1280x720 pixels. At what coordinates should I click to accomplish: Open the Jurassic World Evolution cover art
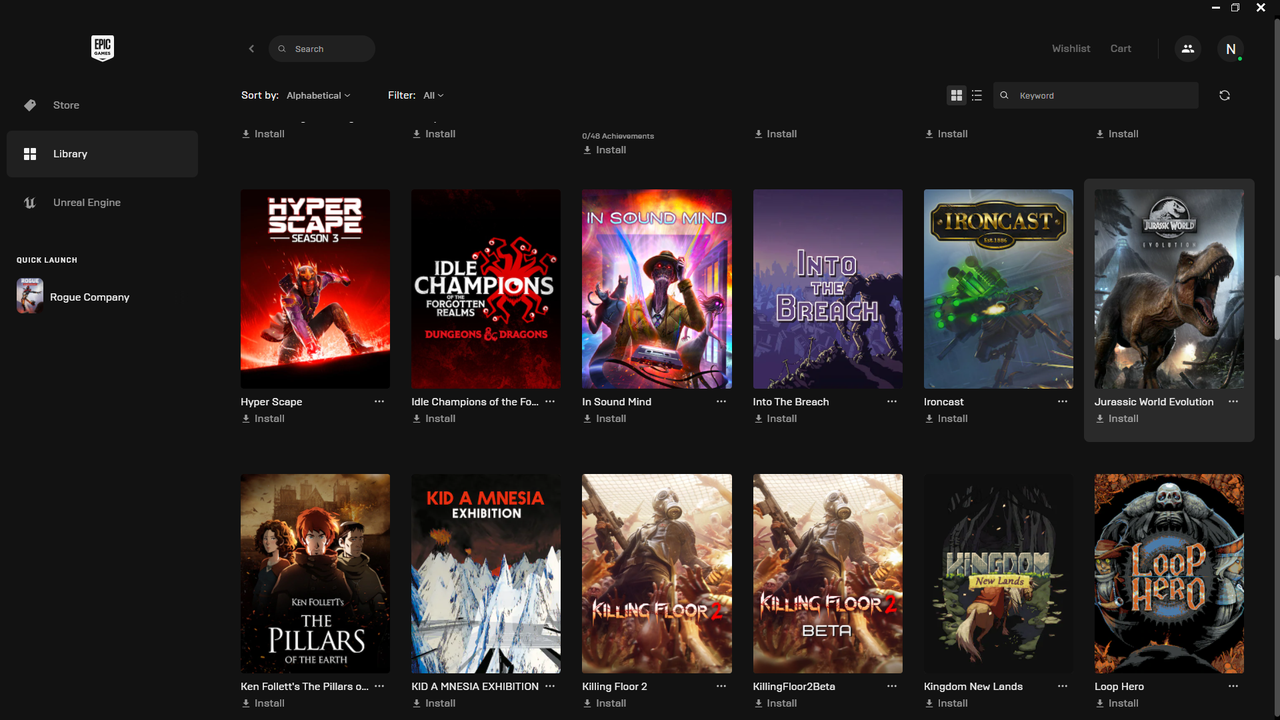click(1169, 289)
